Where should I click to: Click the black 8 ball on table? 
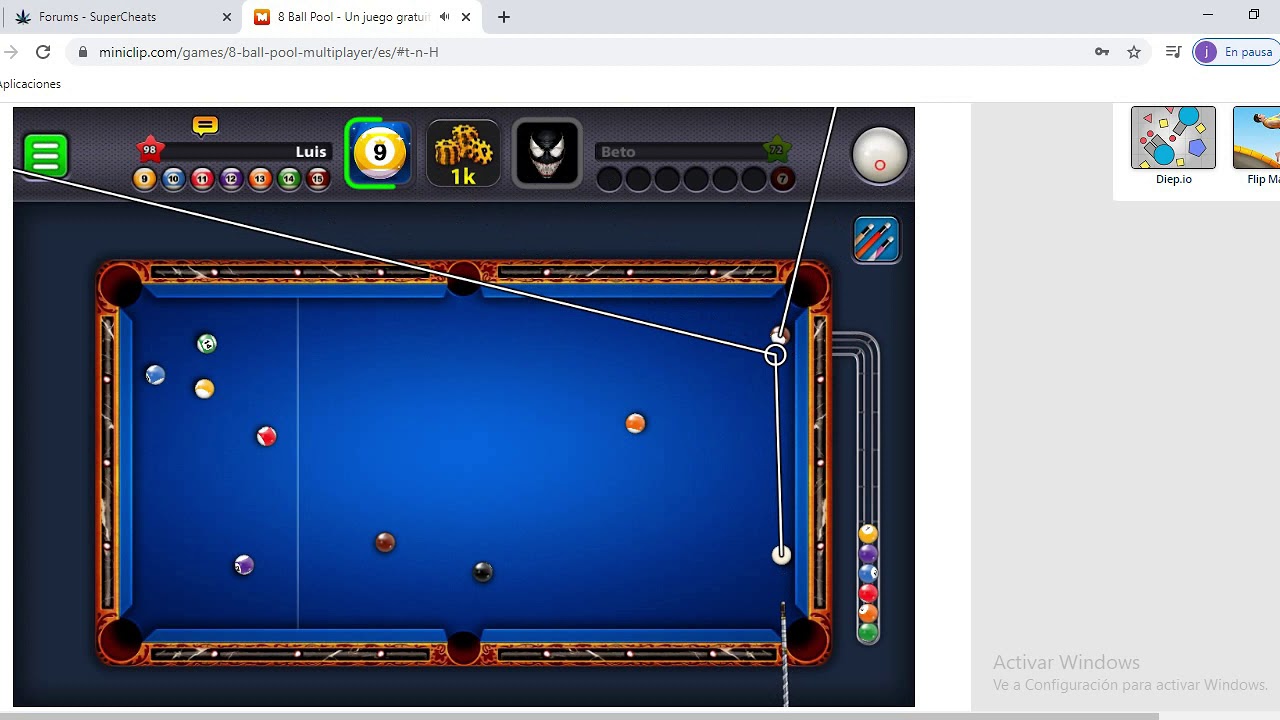point(483,572)
